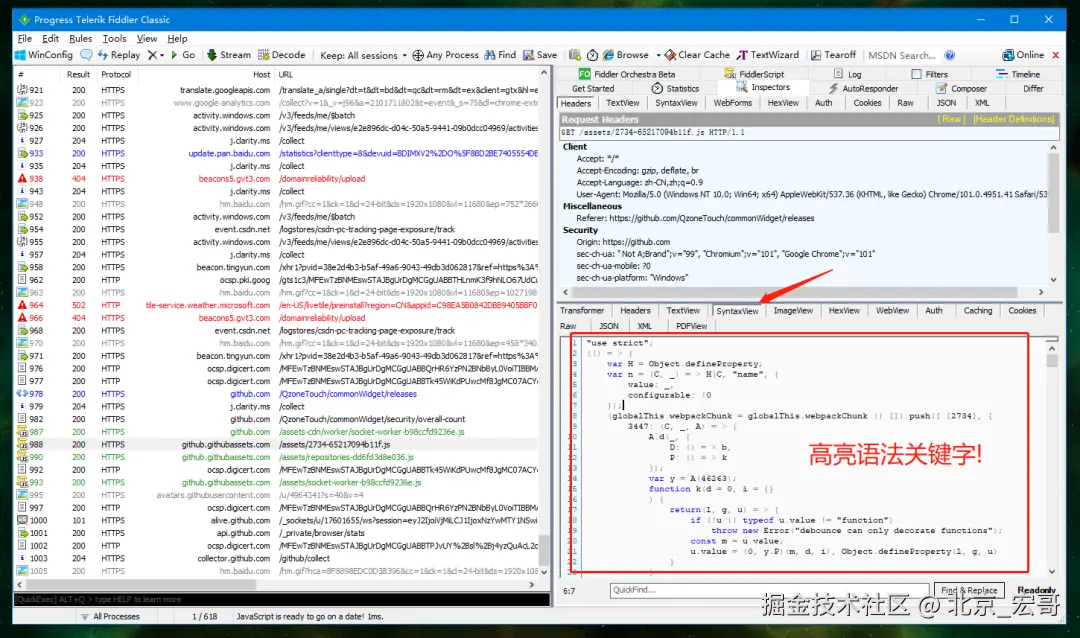
Task: Select session 988 github.githubassets.com row
Action: point(276,444)
